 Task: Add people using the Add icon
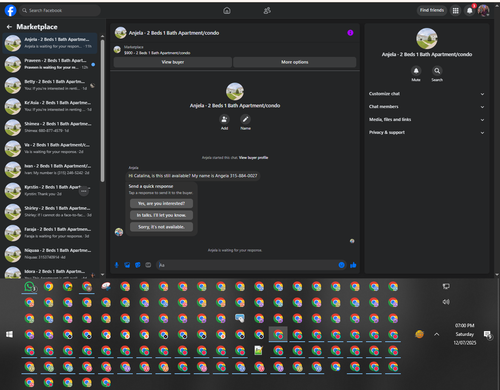(x=224, y=119)
